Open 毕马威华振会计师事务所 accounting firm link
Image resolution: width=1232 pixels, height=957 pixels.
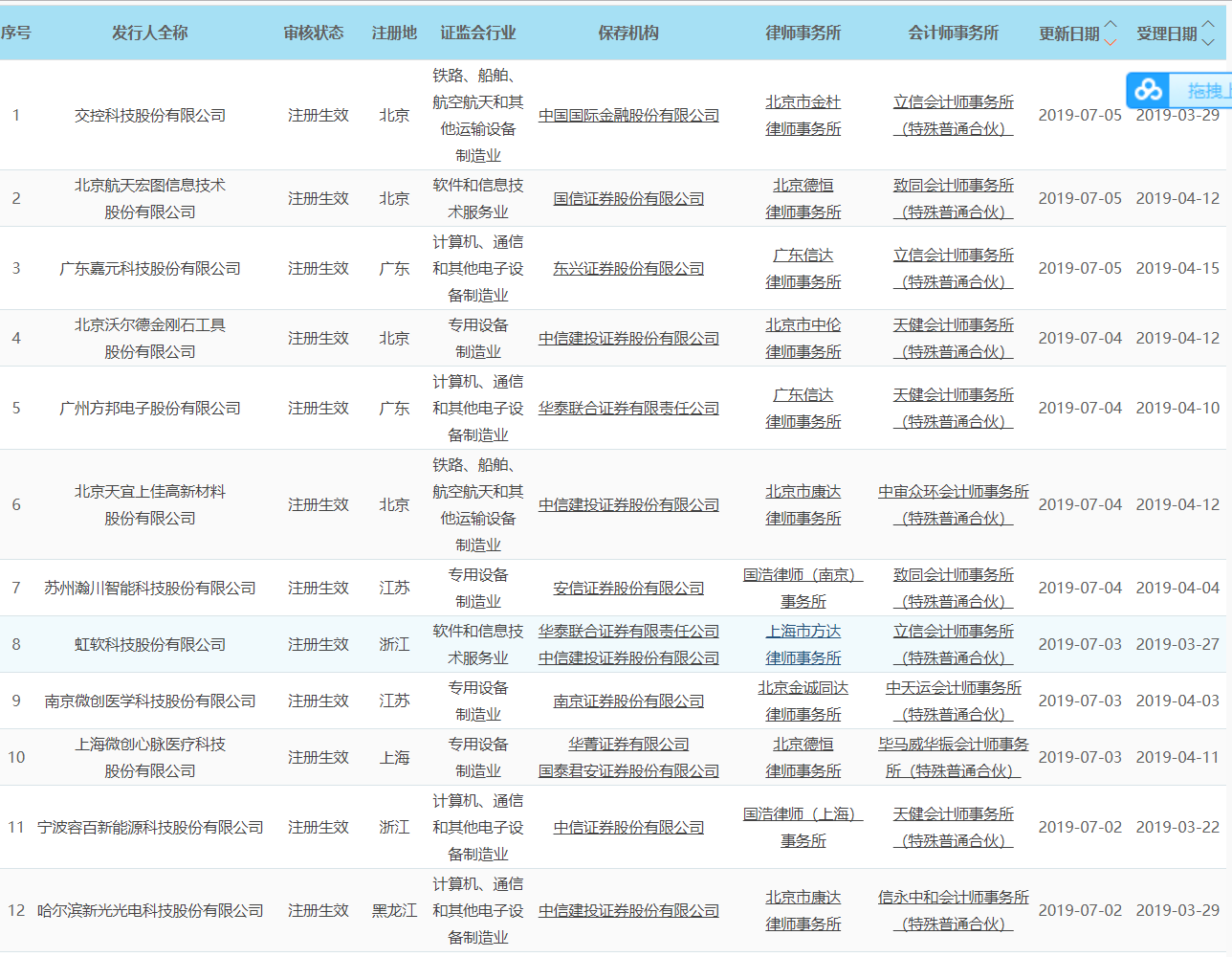pos(954,757)
